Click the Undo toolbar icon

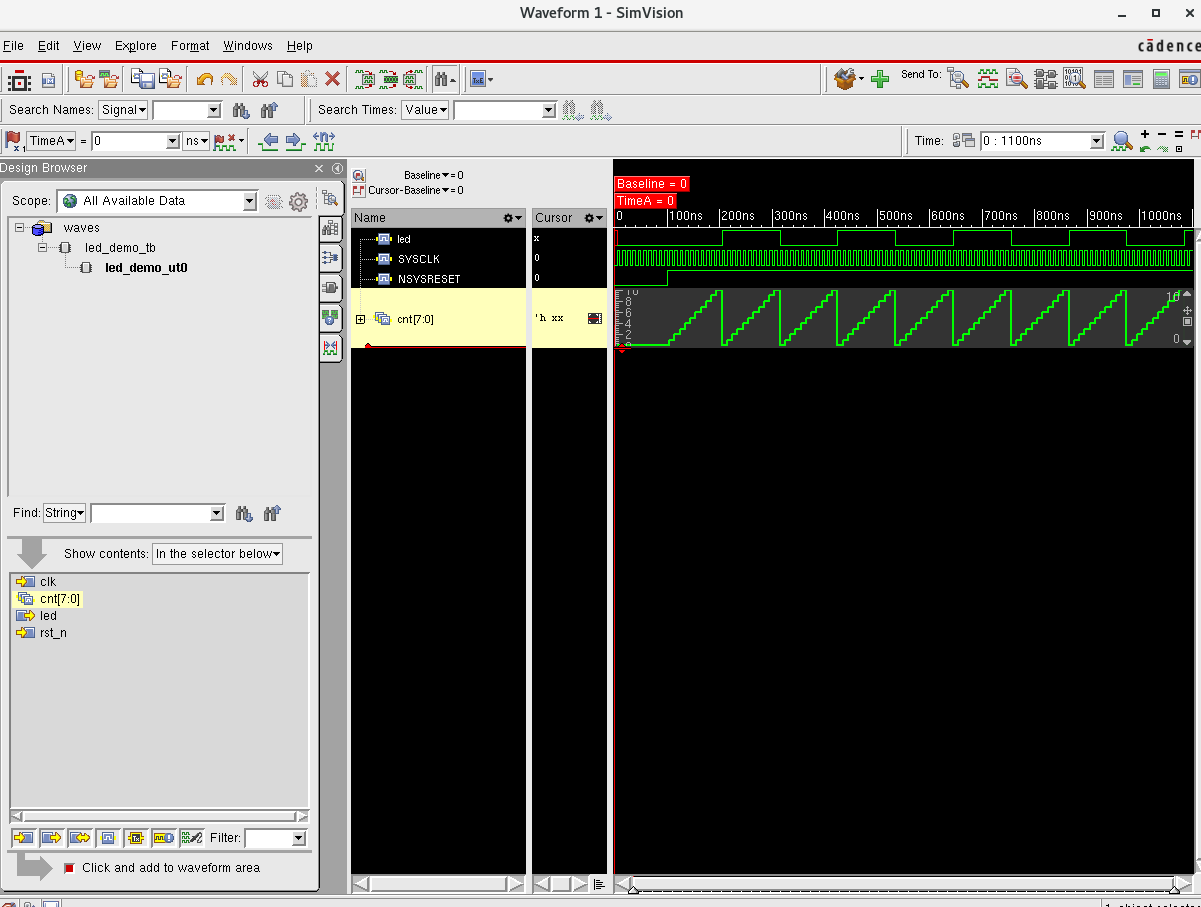205,78
